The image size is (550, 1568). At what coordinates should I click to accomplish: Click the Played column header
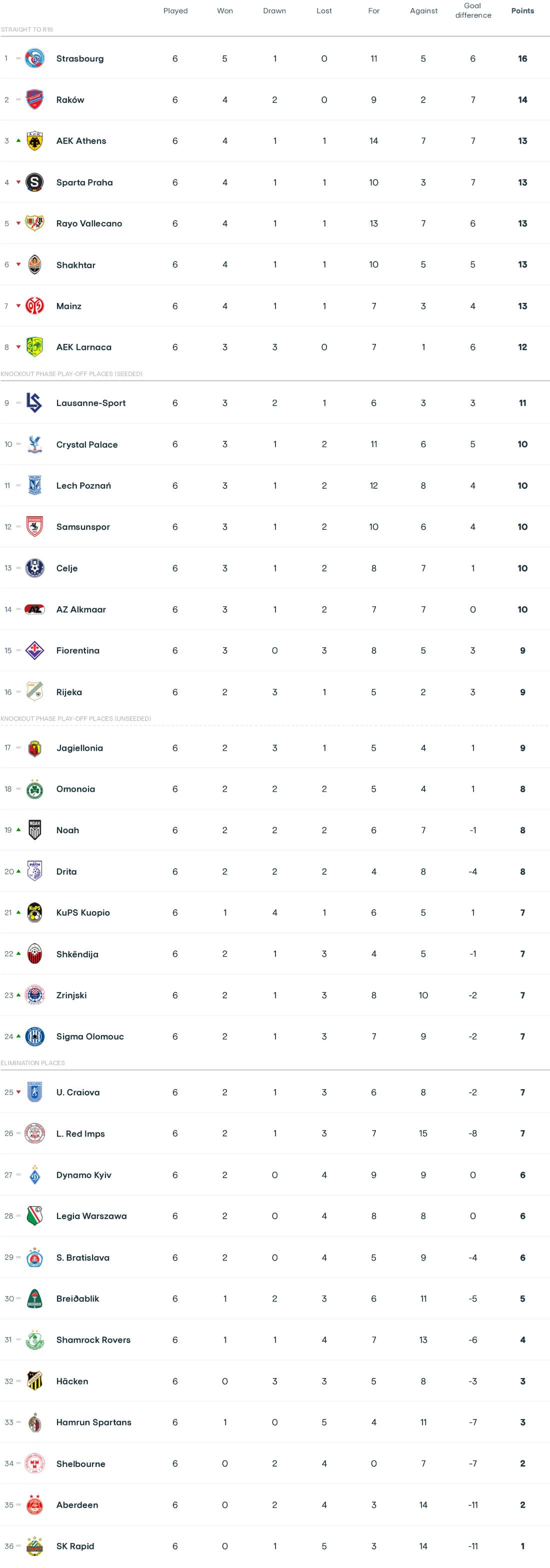[175, 11]
